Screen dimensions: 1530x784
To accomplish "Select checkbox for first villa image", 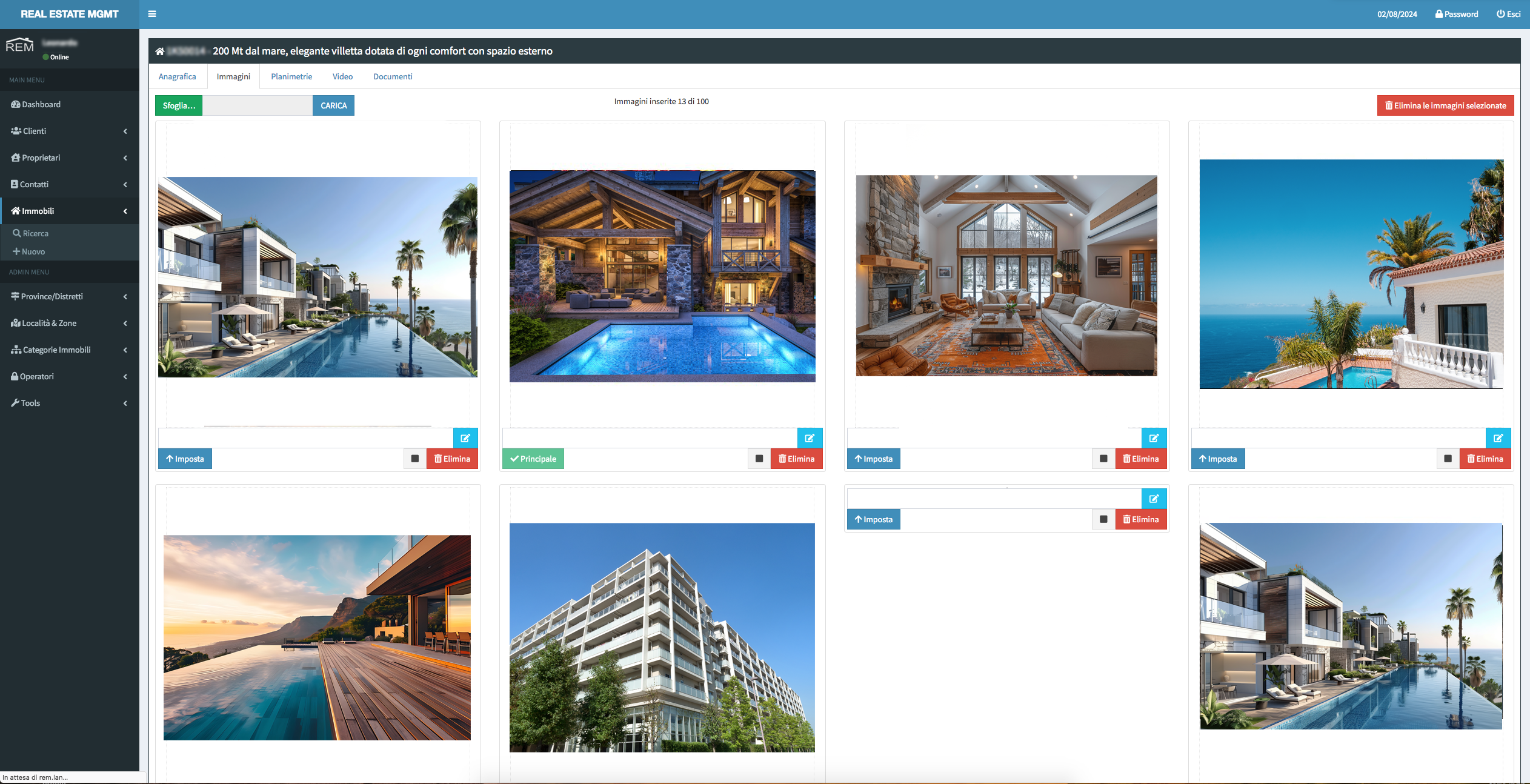I will tap(415, 459).
